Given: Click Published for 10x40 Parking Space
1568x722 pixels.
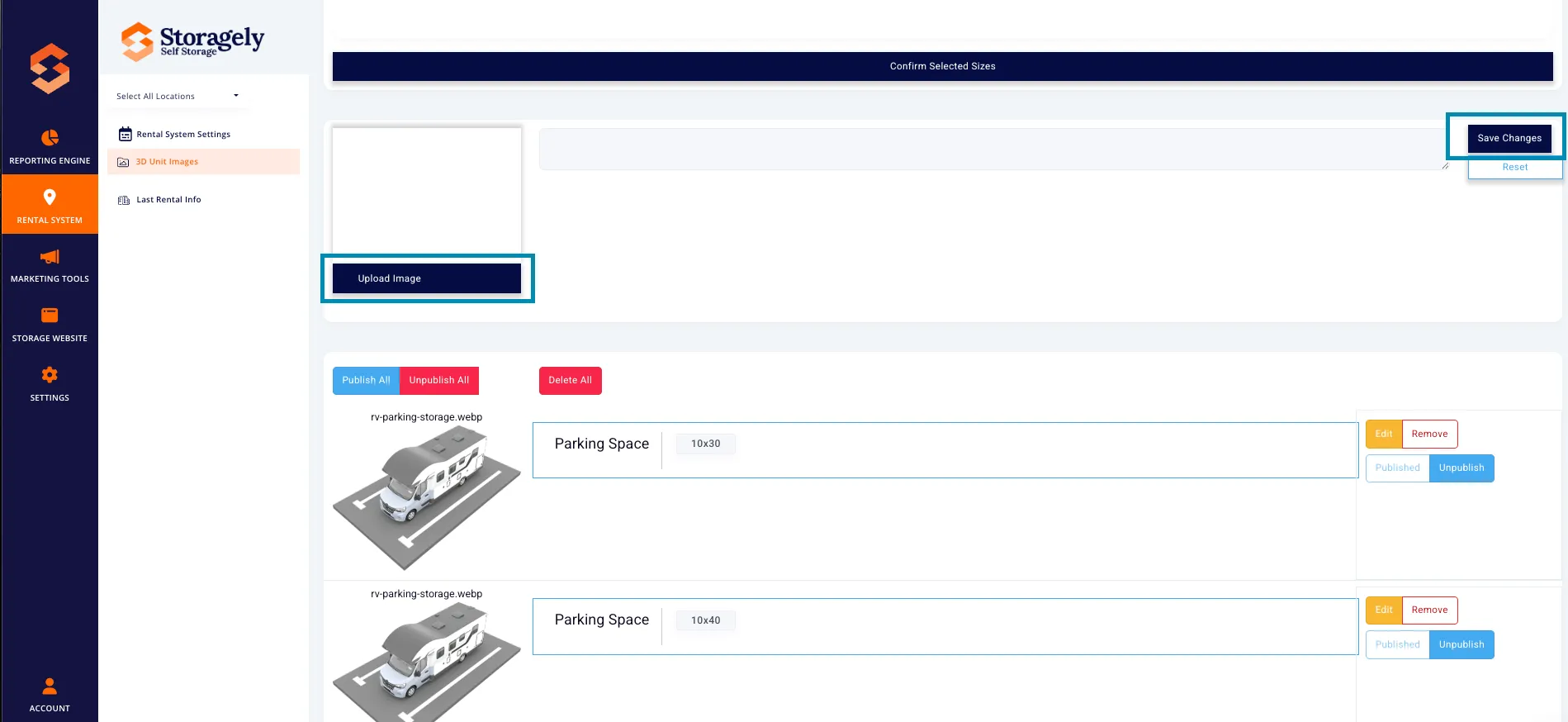Looking at the screenshot, I should [1398, 645].
